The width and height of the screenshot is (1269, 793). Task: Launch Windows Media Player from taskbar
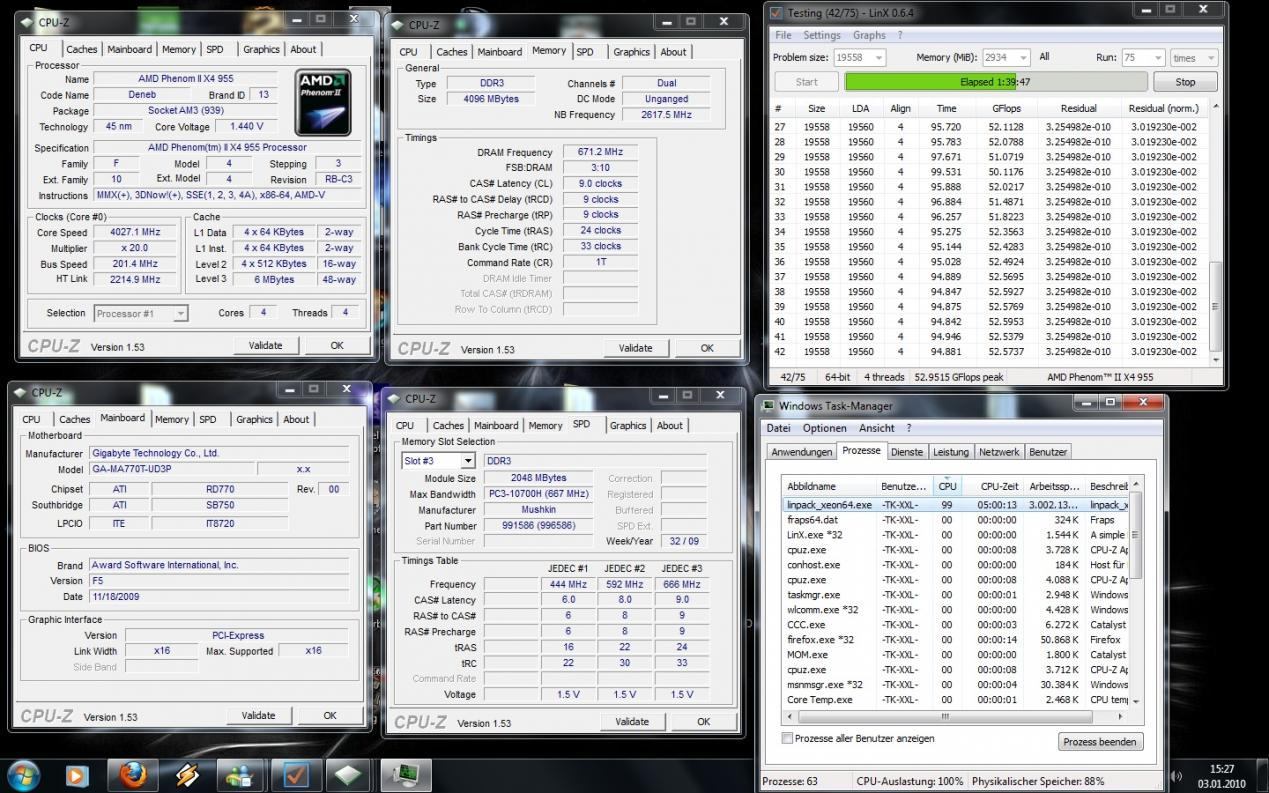point(77,775)
